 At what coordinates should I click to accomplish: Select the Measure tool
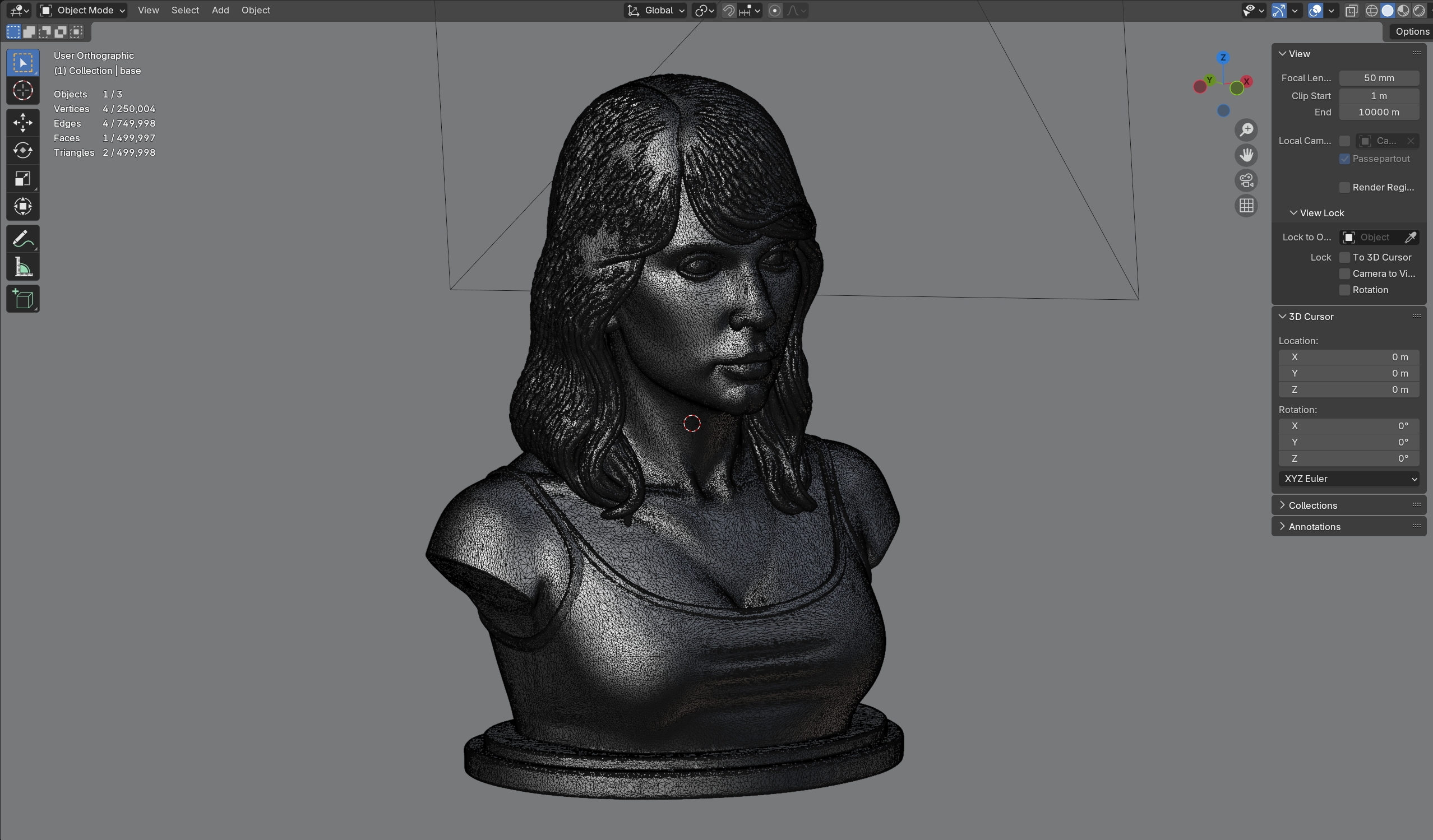pyautogui.click(x=23, y=267)
